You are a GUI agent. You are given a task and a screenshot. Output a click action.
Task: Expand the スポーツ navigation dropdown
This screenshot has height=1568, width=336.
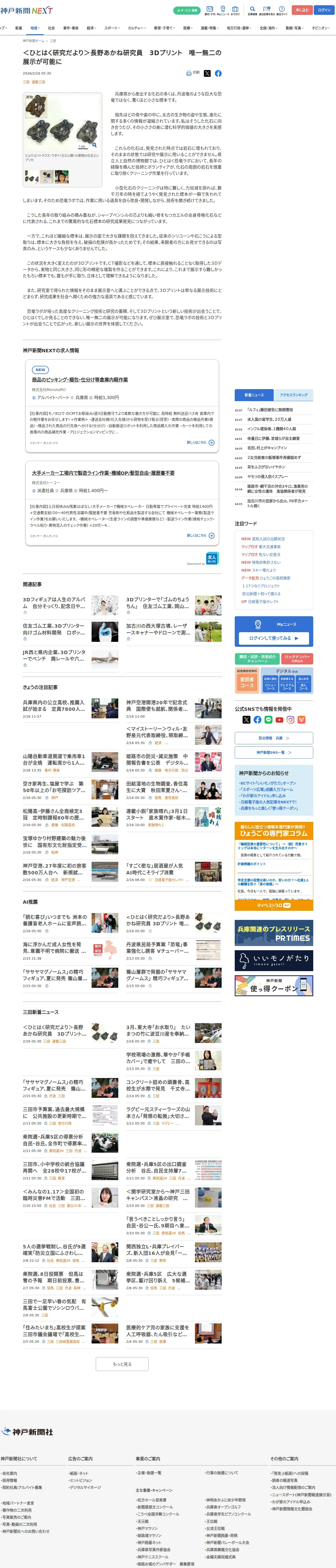(112, 28)
